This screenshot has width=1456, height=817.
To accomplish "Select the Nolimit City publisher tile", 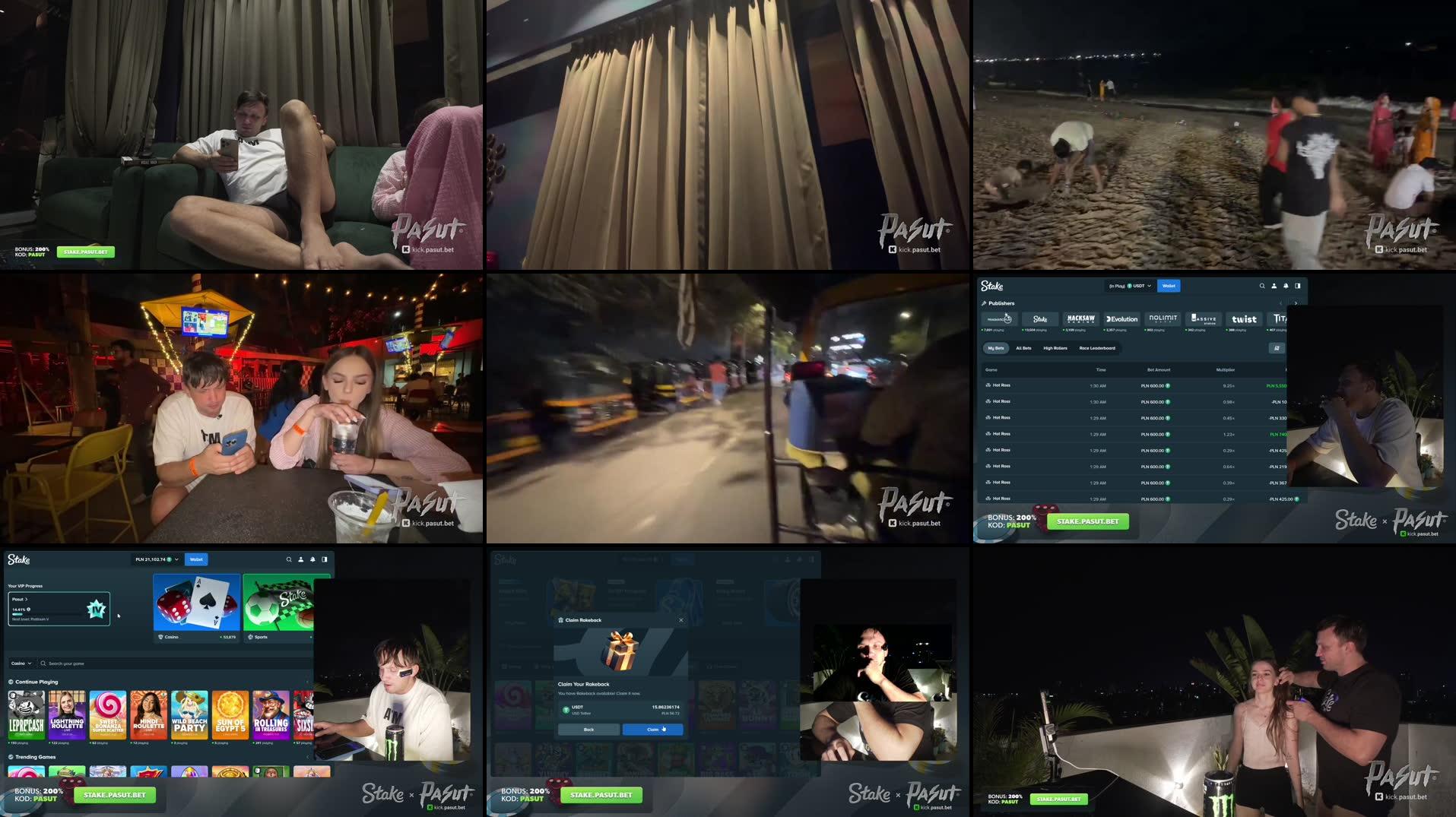I will coord(1163,319).
